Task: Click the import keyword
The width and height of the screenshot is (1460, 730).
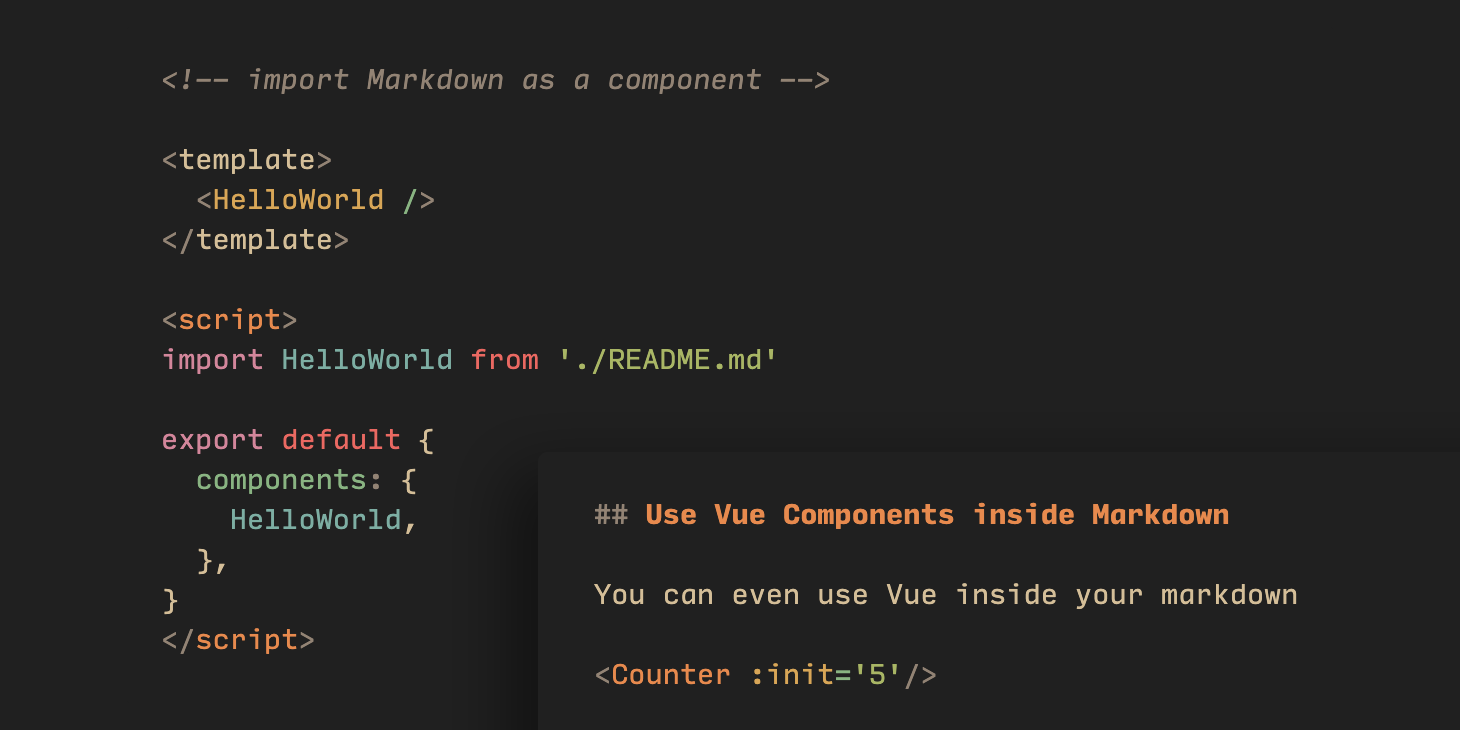Action: pyautogui.click(x=213, y=360)
